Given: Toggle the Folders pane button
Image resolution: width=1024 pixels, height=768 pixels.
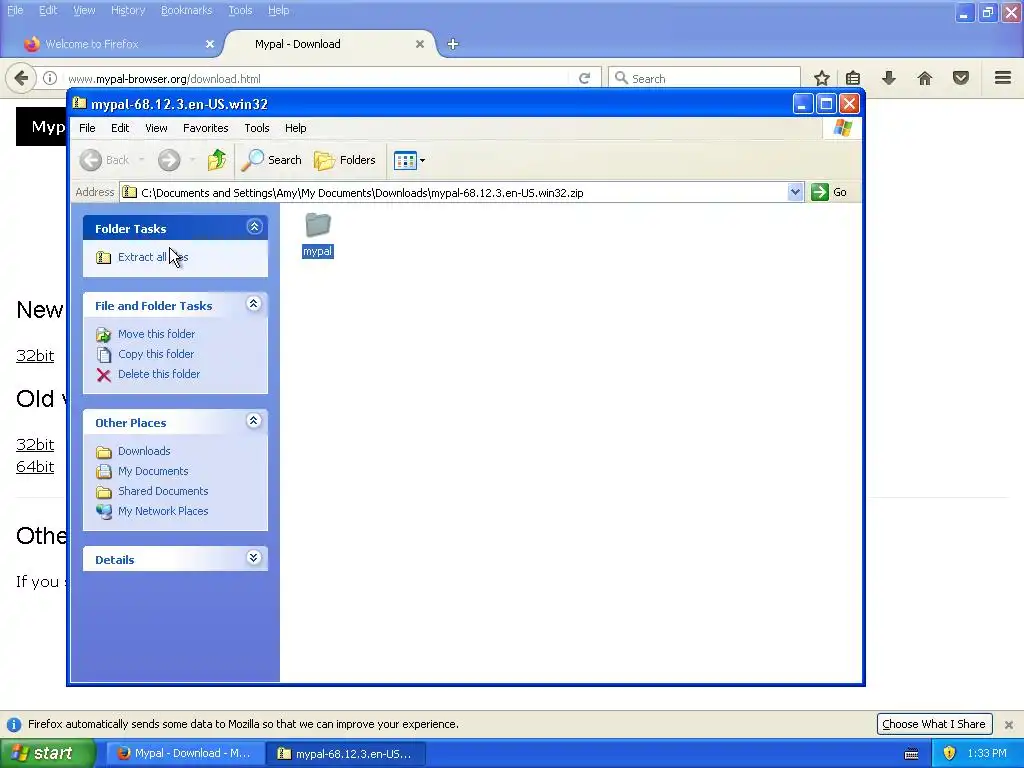Looking at the screenshot, I should point(345,160).
